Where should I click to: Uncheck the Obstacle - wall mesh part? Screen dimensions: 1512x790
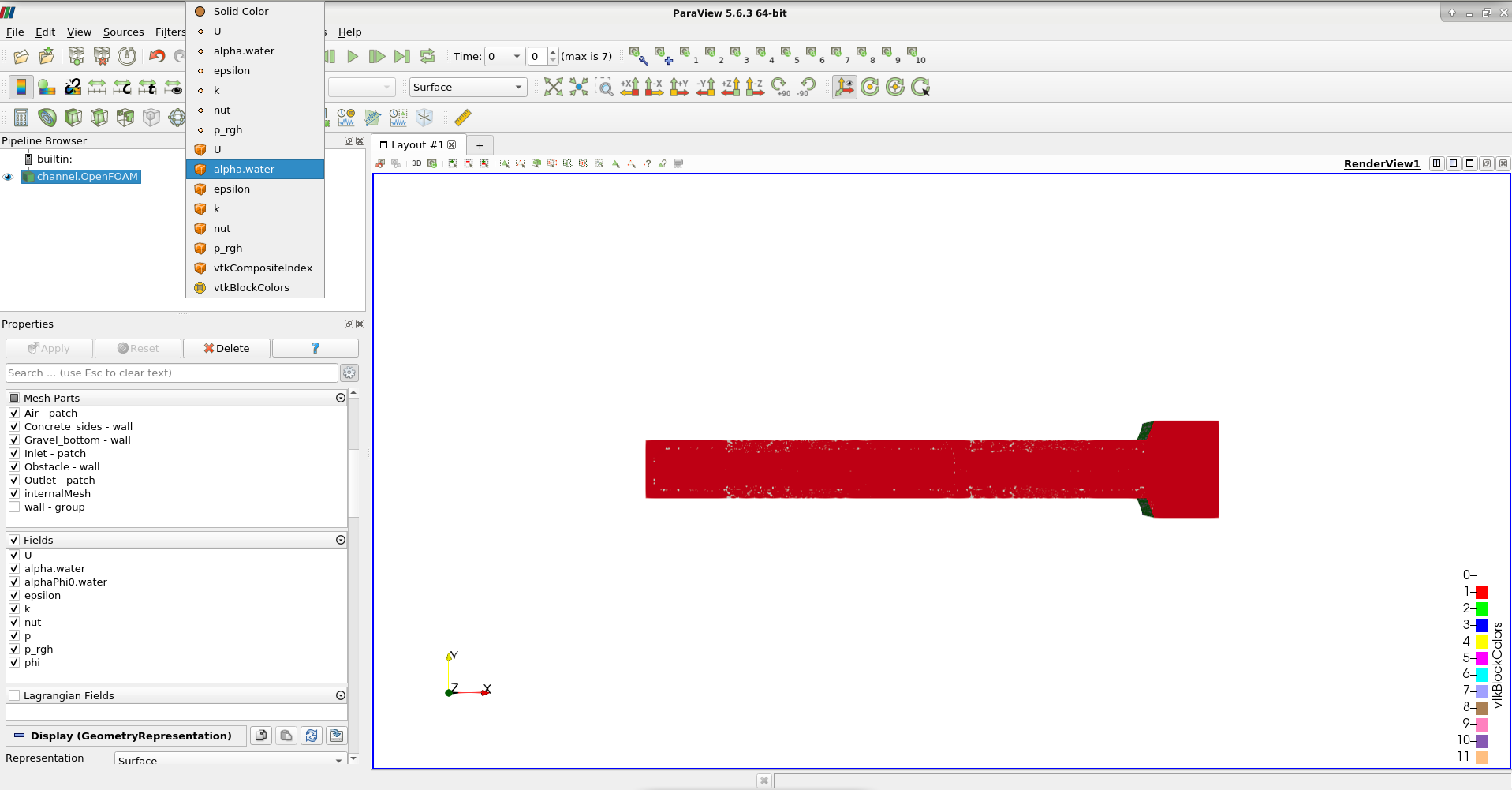pos(14,466)
